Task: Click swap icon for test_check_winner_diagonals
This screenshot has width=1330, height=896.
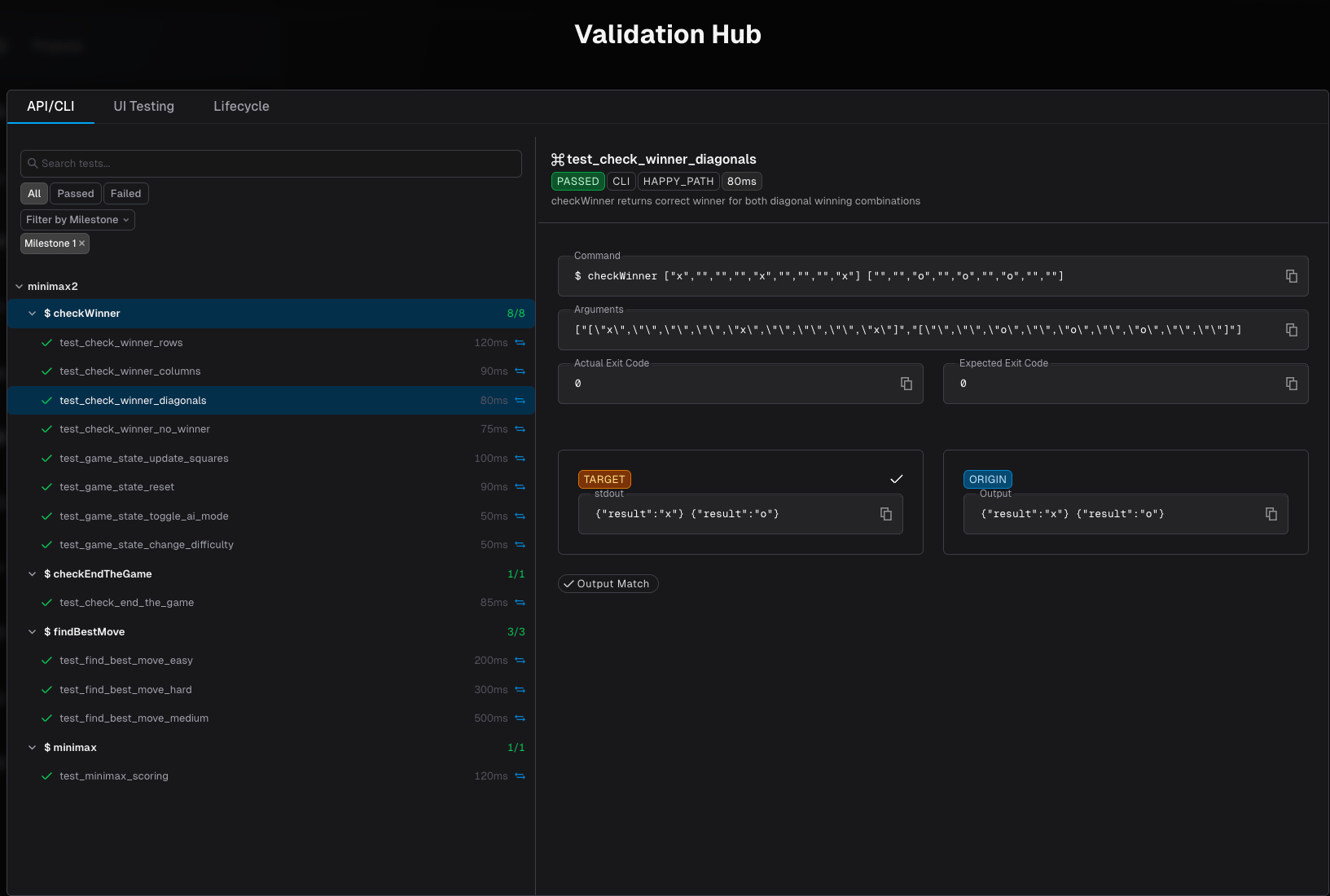Action: pos(520,401)
